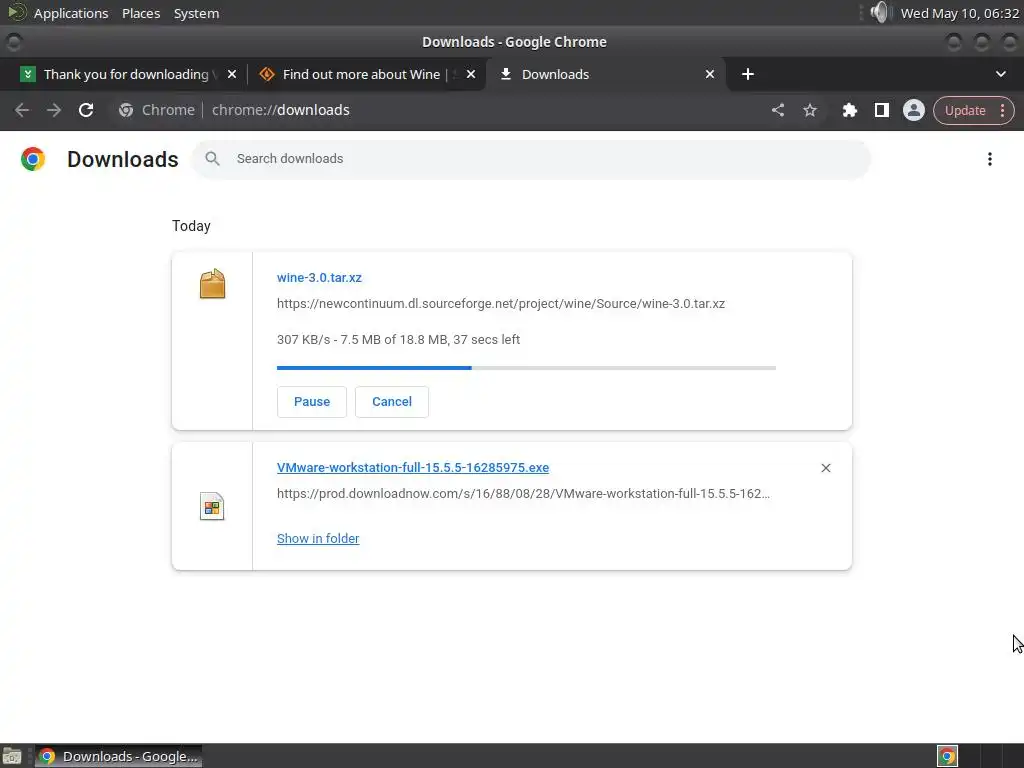Open the VMware-workstation-full exe link
The height and width of the screenshot is (768, 1024).
(x=413, y=468)
